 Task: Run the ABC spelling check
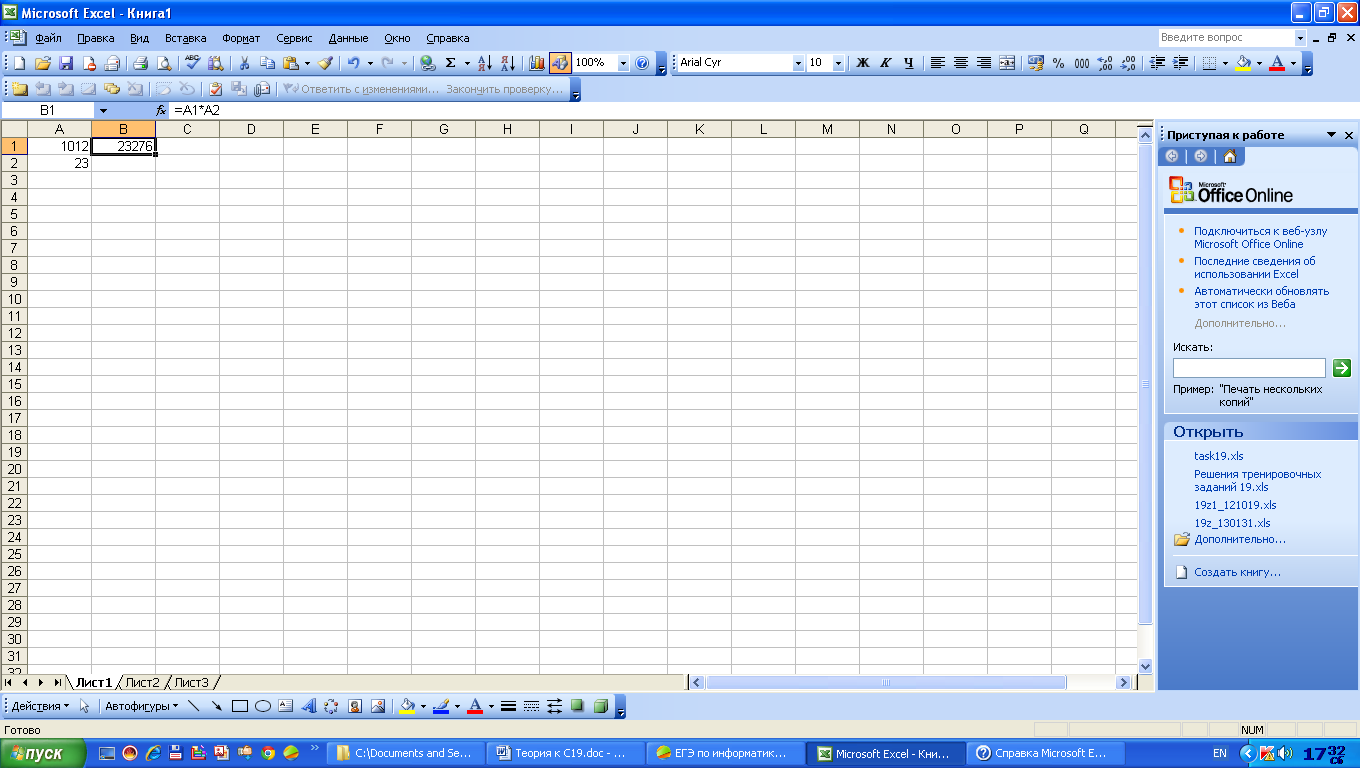point(193,63)
